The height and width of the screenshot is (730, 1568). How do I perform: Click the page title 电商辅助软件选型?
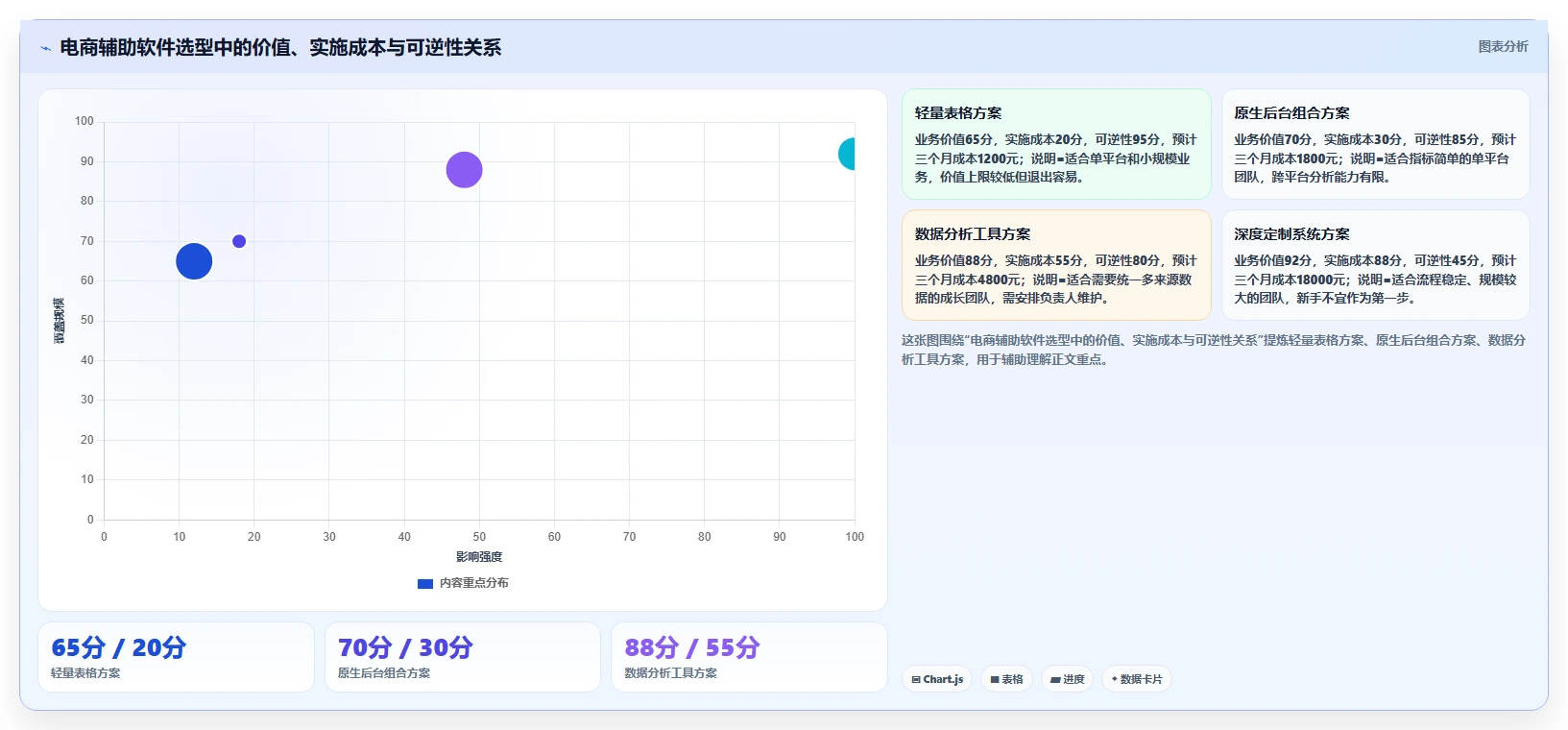point(280,47)
